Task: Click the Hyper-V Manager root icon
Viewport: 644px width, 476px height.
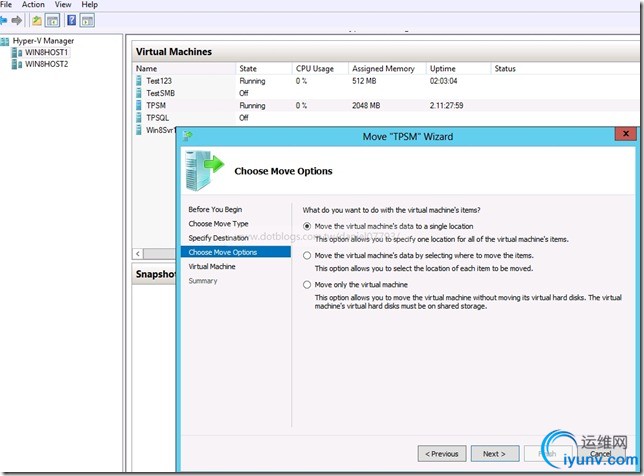Action: click(5, 41)
